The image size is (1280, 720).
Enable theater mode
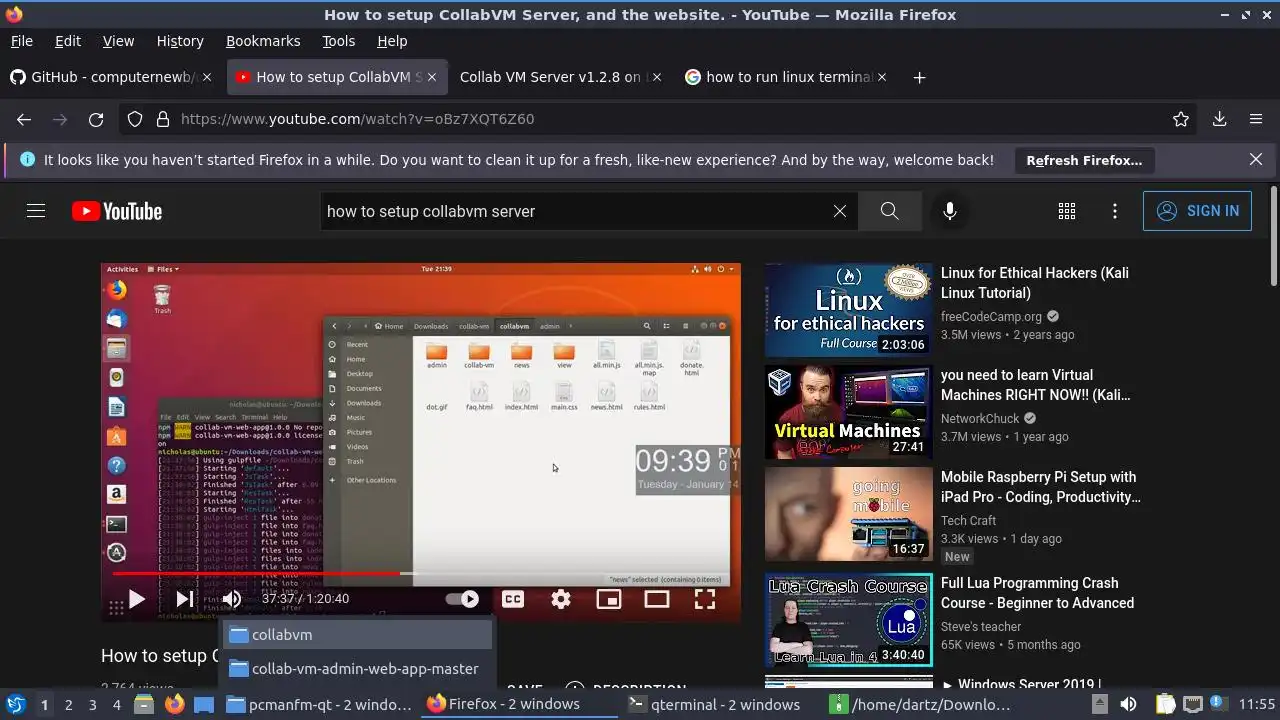click(657, 599)
